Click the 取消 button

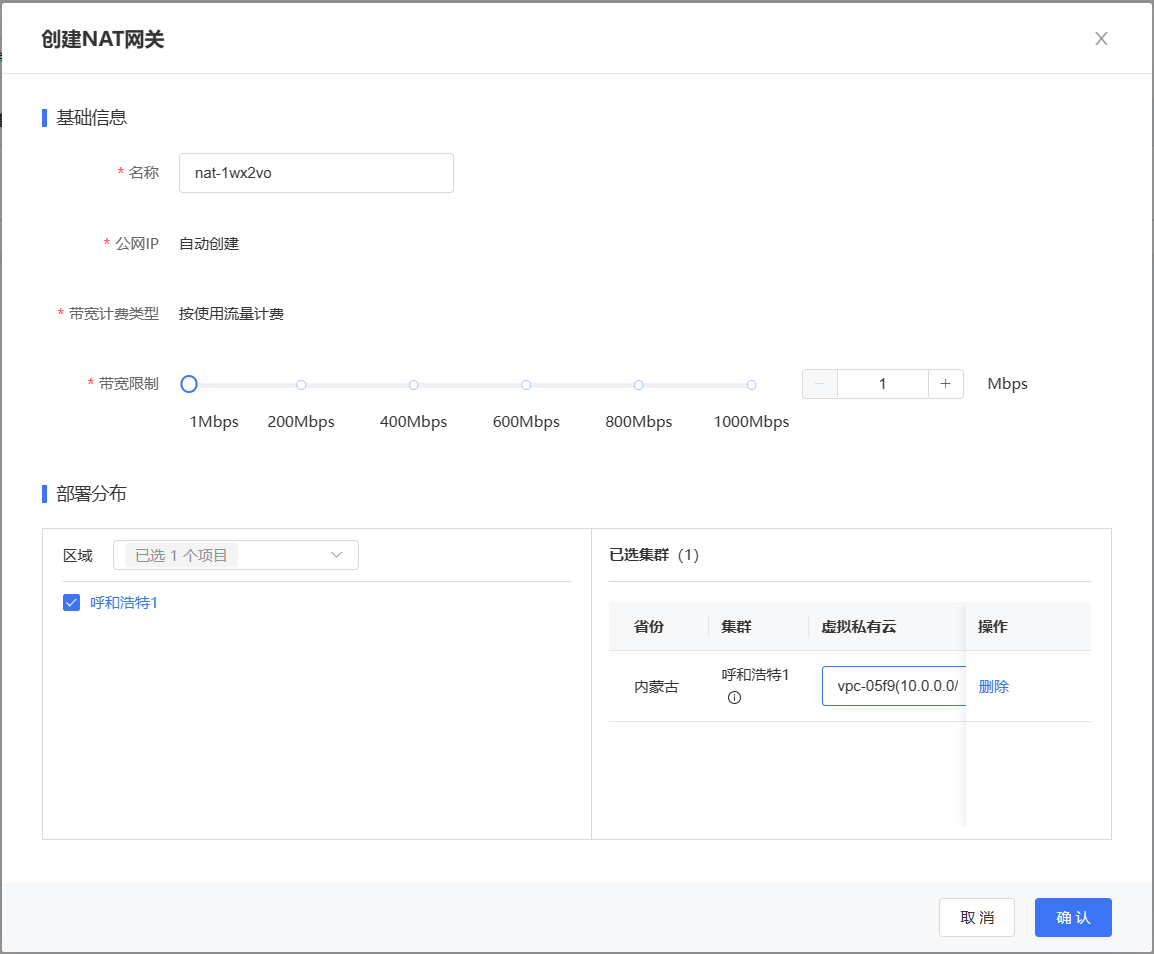coord(976,917)
